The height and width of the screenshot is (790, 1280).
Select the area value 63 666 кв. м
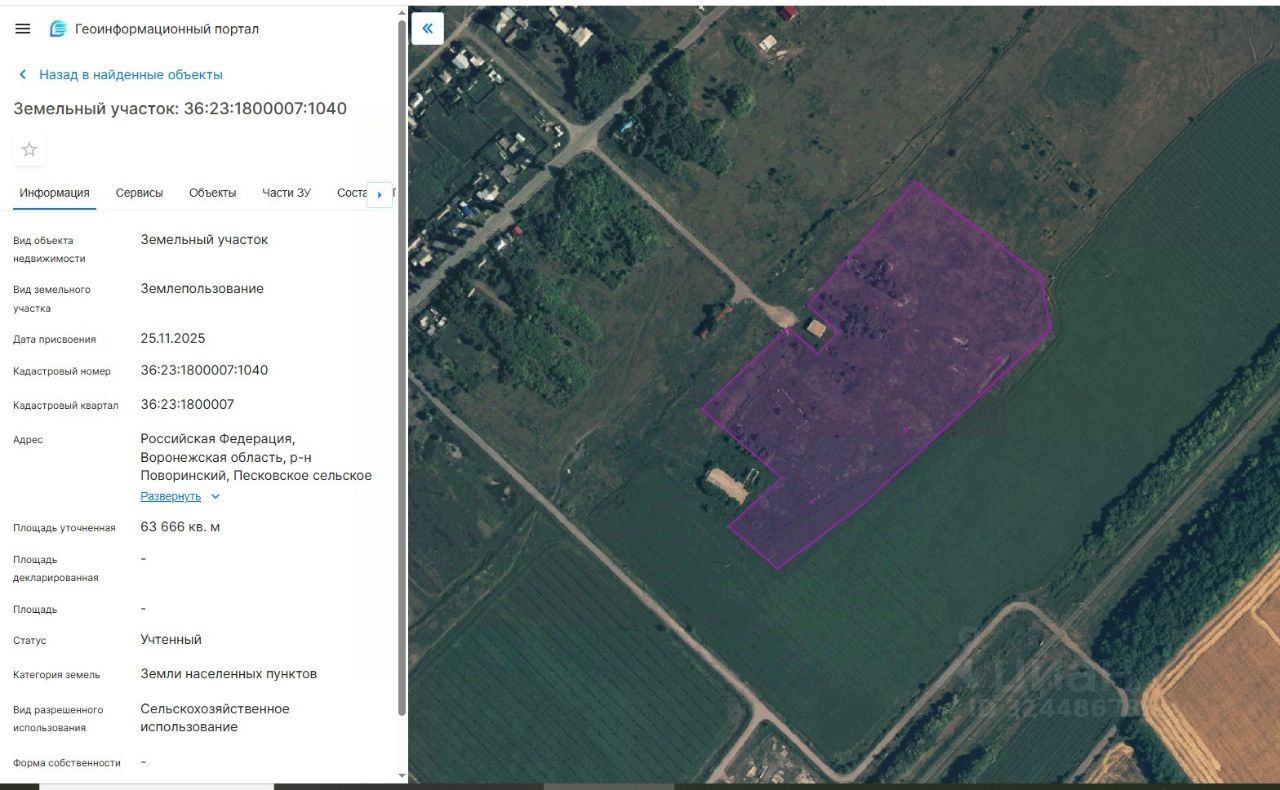[180, 527]
